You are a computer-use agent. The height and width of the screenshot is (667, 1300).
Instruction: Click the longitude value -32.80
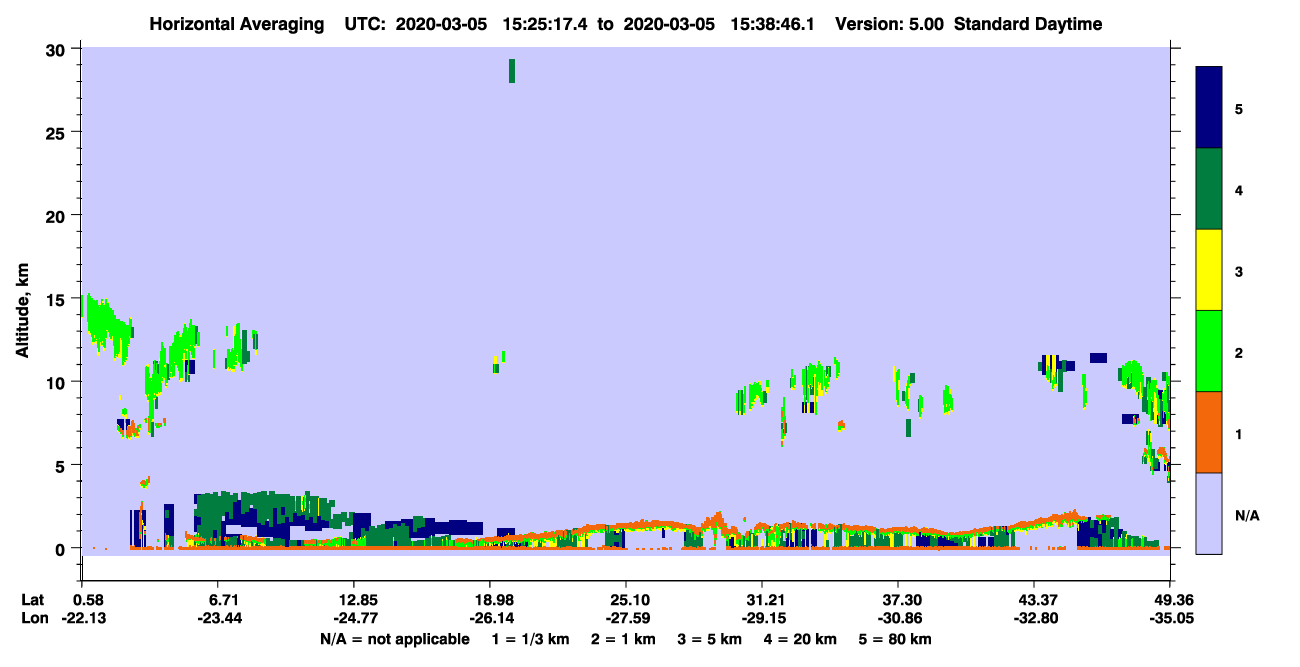coord(1034,618)
